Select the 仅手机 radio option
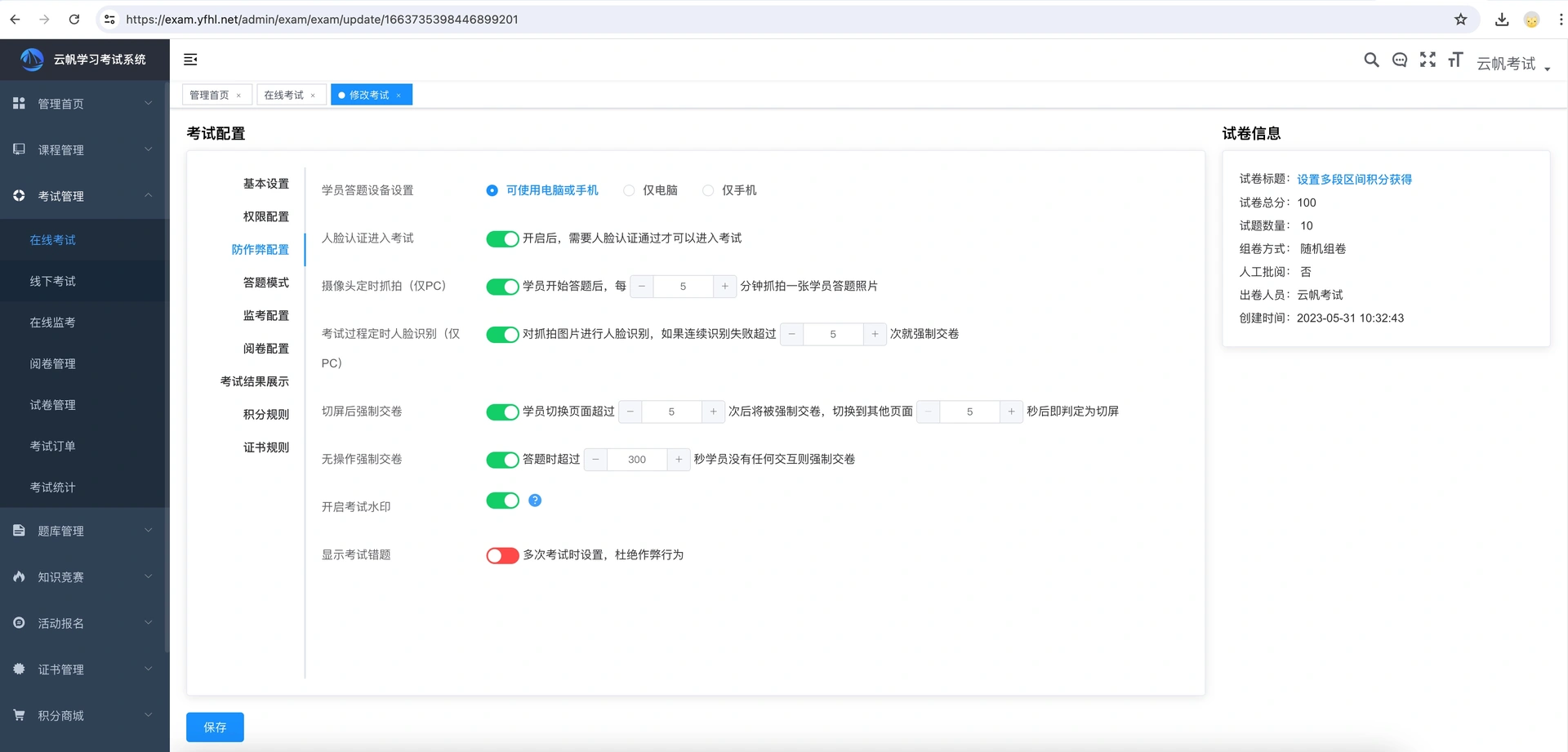This screenshot has width=1568, height=752. pos(729,190)
